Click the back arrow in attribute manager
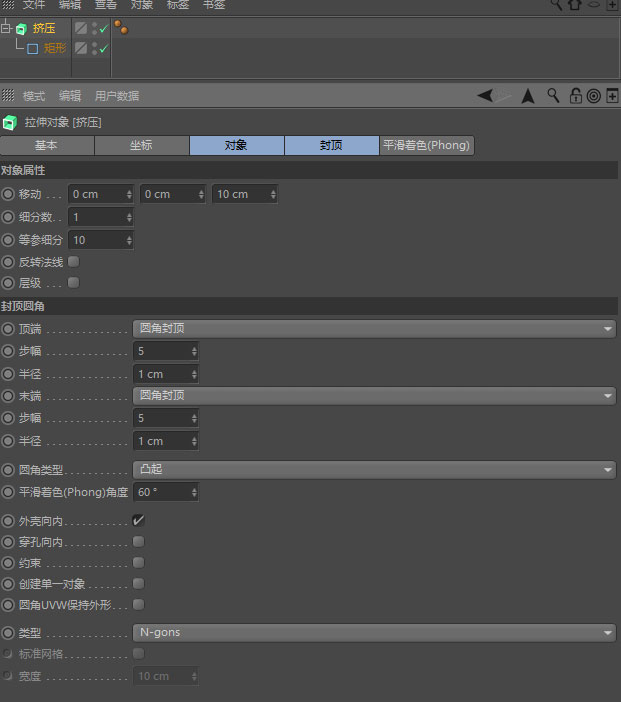Image resolution: width=621 pixels, height=702 pixels. point(485,95)
